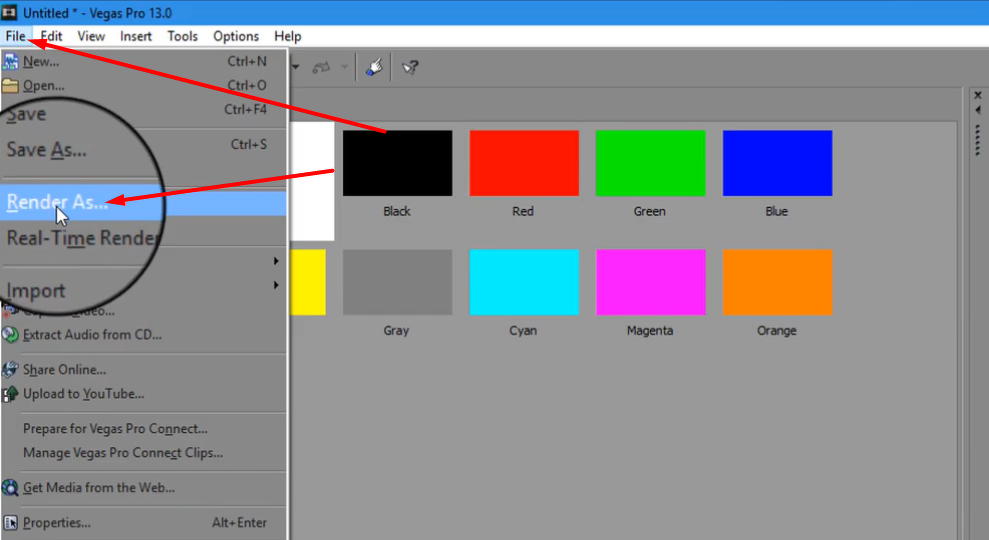Select the Black solid color preset
989x540 pixels.
point(397,163)
